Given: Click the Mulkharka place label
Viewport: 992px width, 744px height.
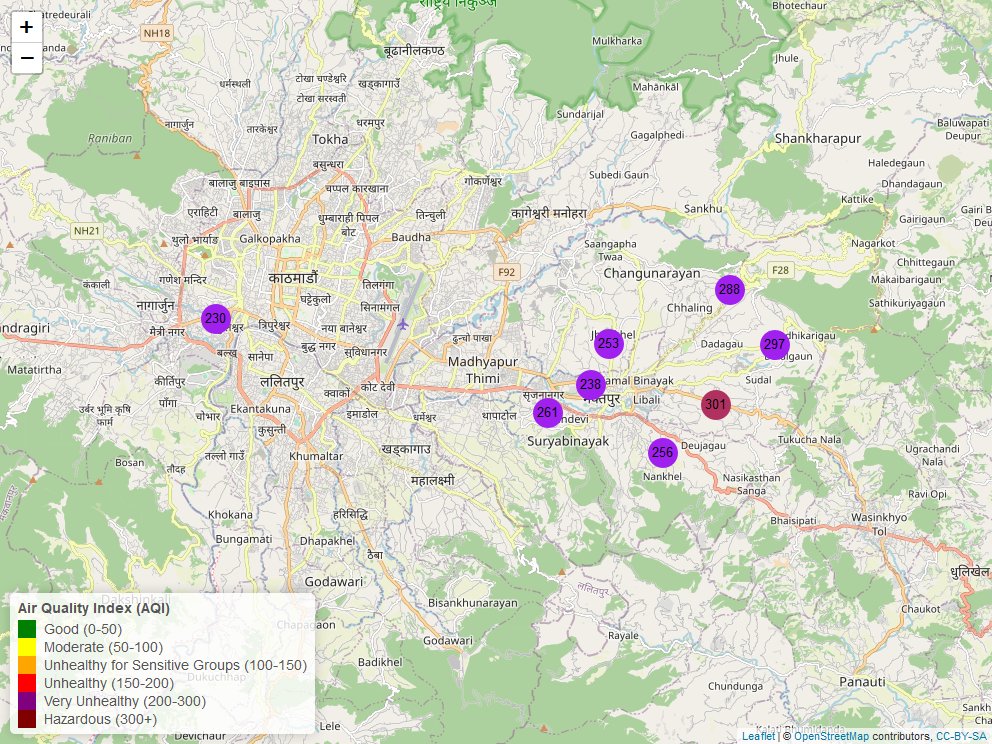Looking at the screenshot, I should click(617, 41).
